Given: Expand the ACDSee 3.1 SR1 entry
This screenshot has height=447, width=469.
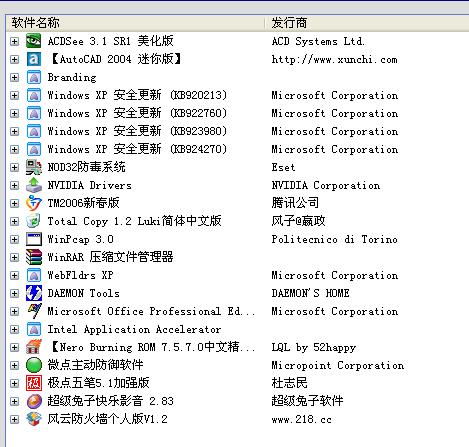Looking at the screenshot, I should pyautogui.click(x=14, y=41).
